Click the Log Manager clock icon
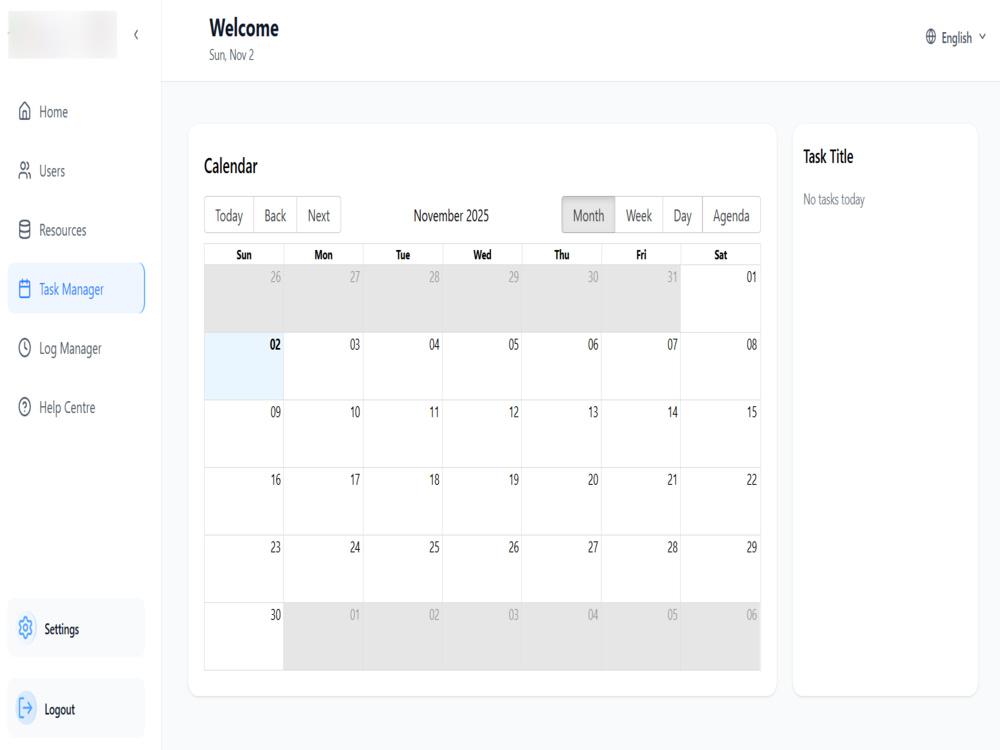The image size is (1000, 750). coord(24,348)
